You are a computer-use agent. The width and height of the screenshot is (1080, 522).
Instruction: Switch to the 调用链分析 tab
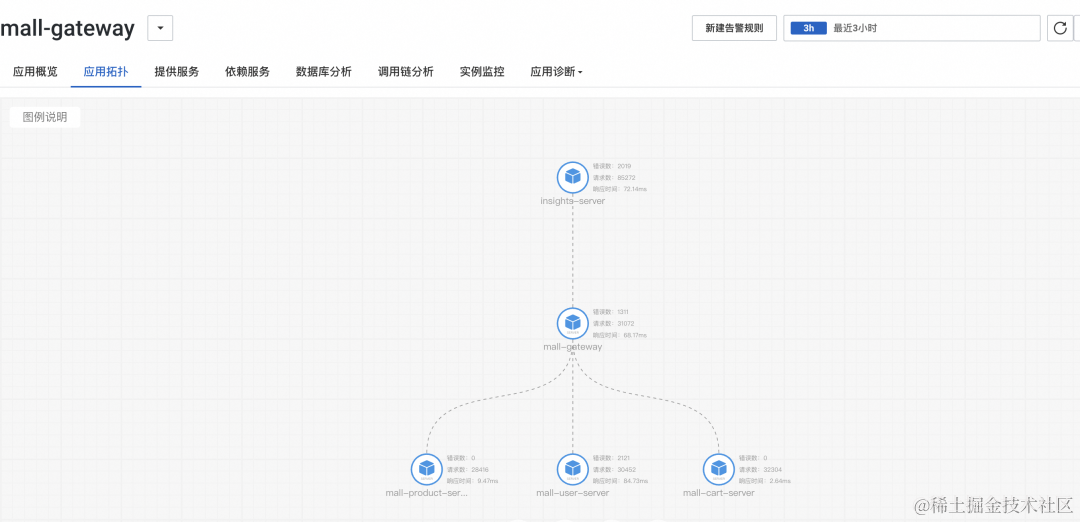[x=406, y=72]
